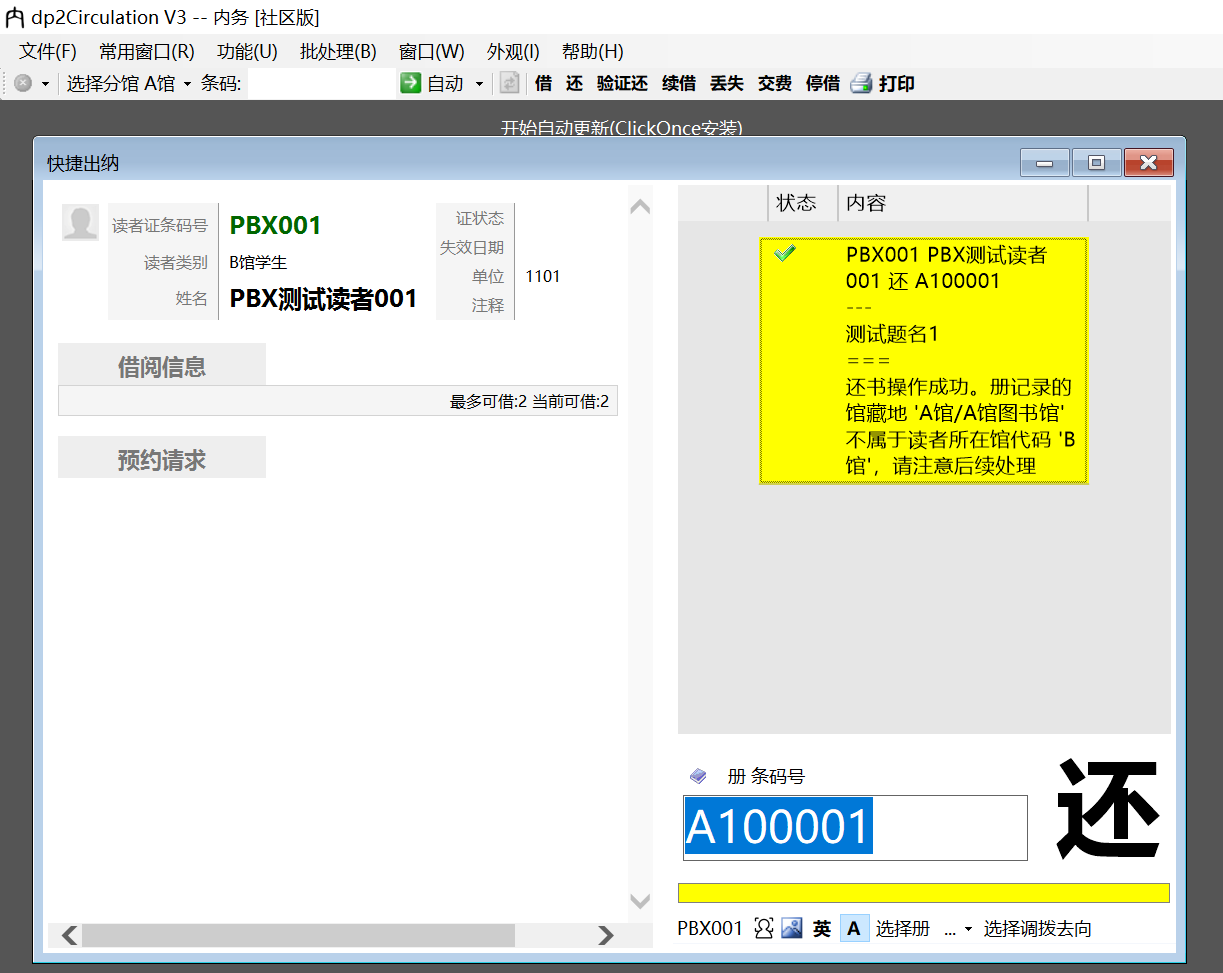Click PBX001 label in bottom toolbar
The image size is (1223, 973).
click(710, 929)
